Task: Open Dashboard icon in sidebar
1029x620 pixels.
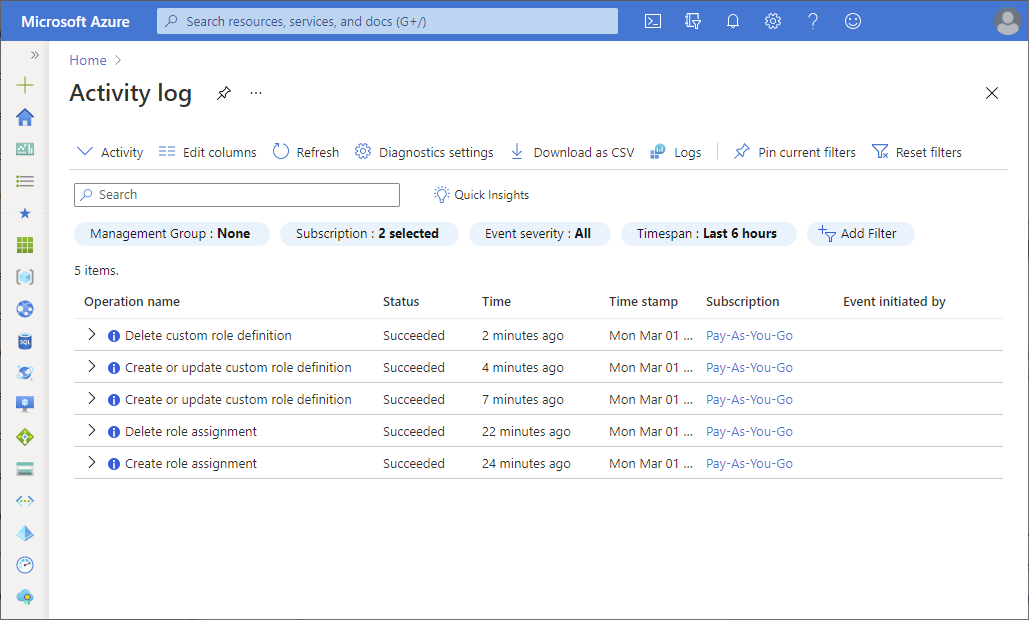Action: [25, 149]
